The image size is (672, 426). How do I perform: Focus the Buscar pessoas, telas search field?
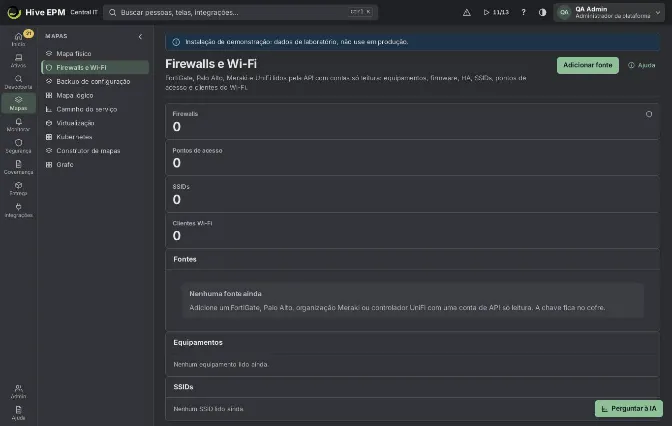pos(240,12)
